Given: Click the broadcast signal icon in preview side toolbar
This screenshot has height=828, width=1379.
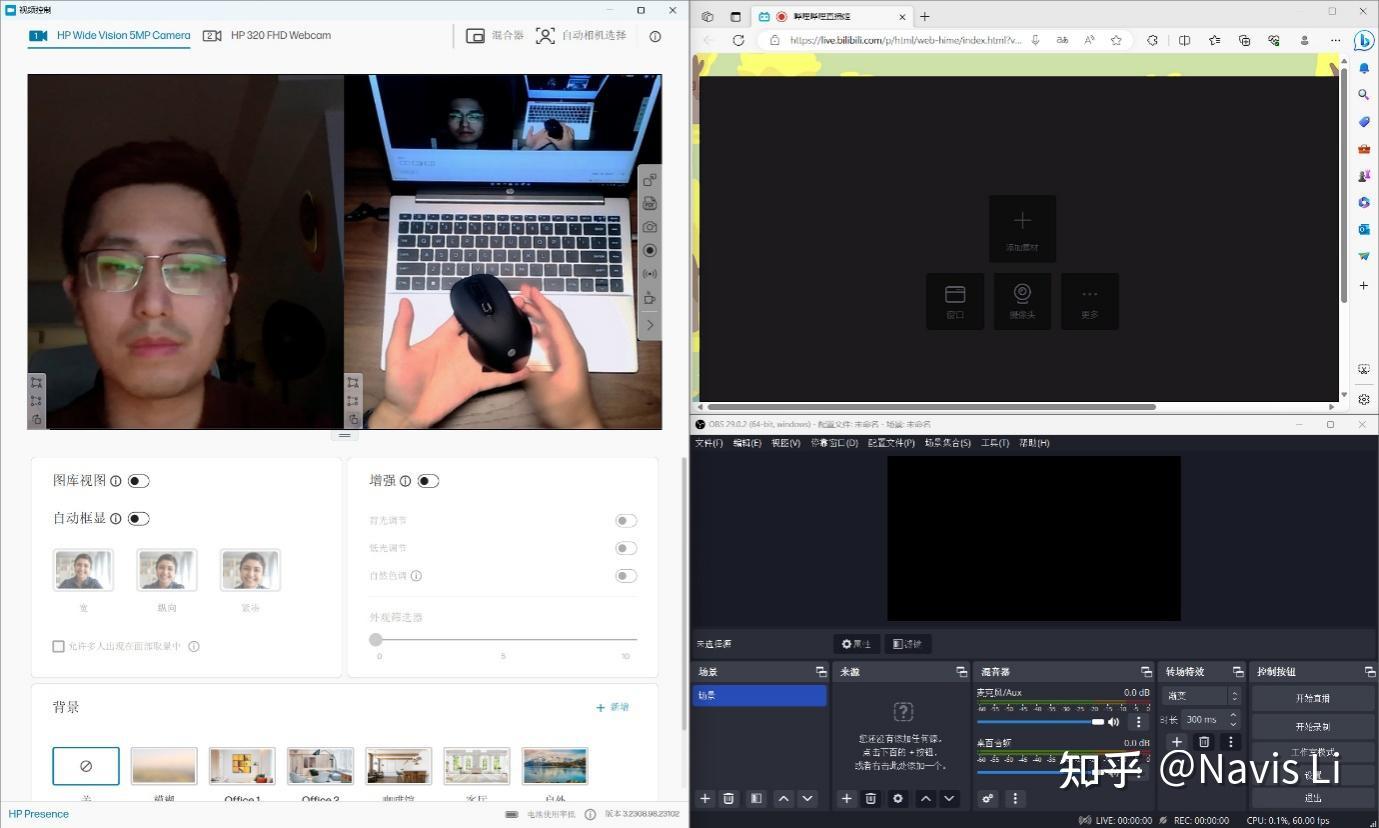Looking at the screenshot, I should [650, 273].
